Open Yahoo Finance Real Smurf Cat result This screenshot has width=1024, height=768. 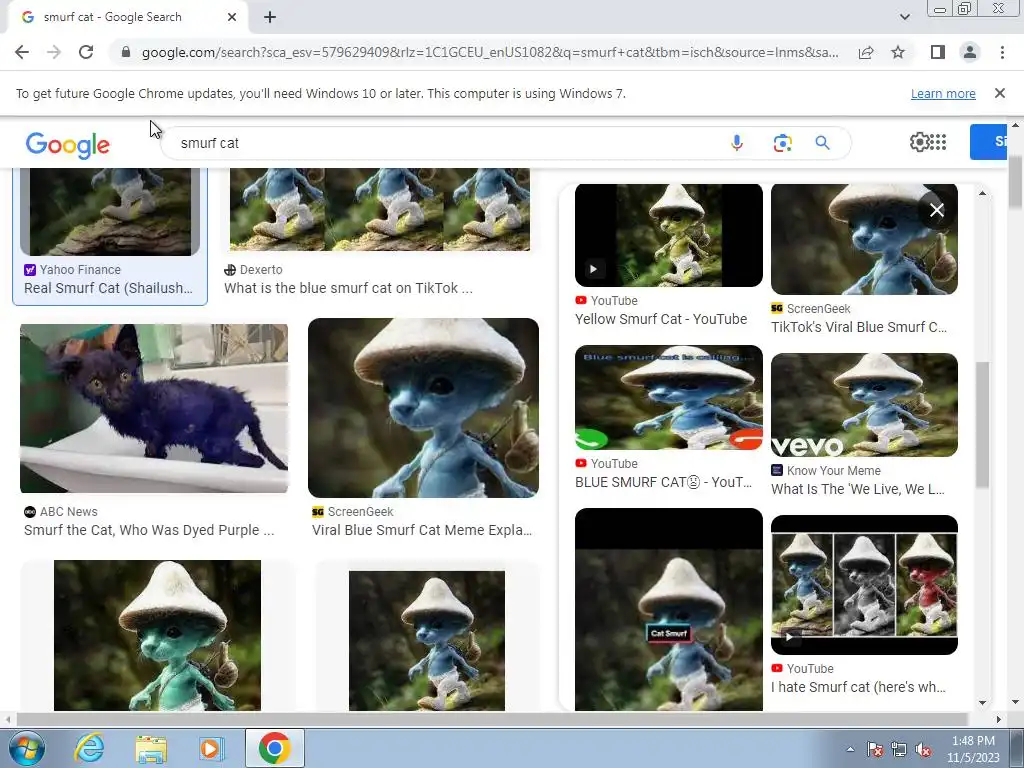(x=108, y=288)
